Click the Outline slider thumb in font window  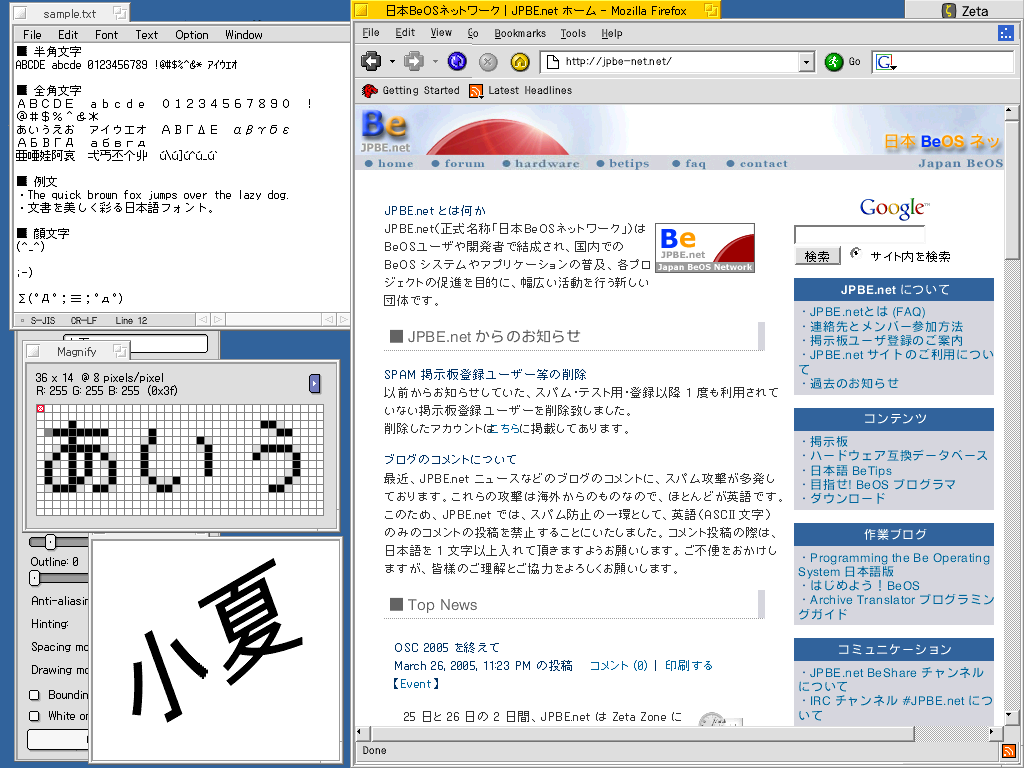(x=35, y=578)
